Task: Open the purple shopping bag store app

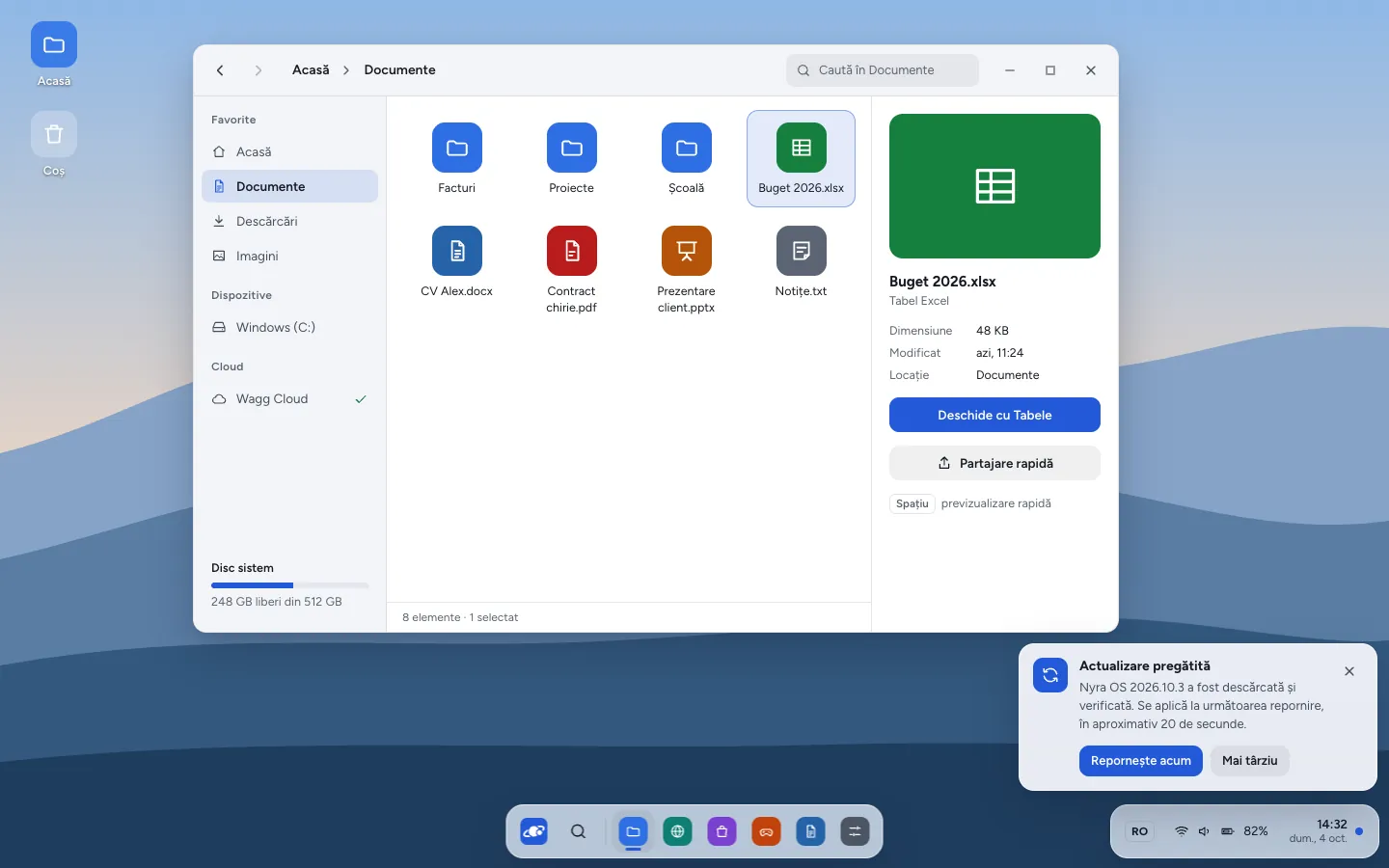Action: pyautogui.click(x=722, y=831)
